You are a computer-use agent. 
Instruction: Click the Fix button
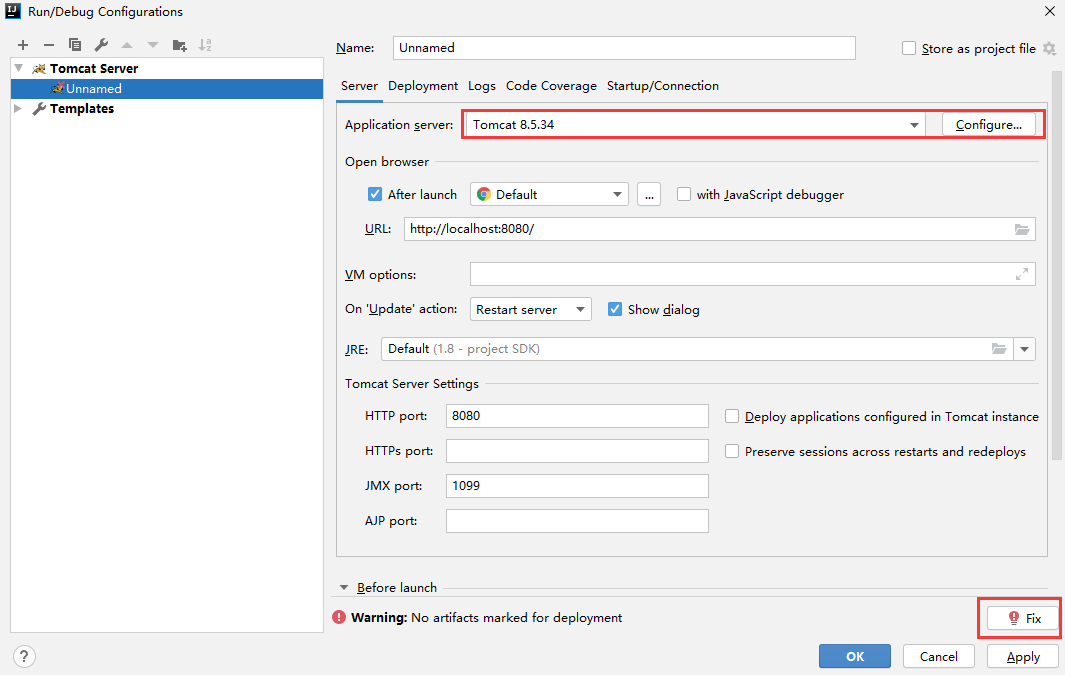click(1023, 618)
